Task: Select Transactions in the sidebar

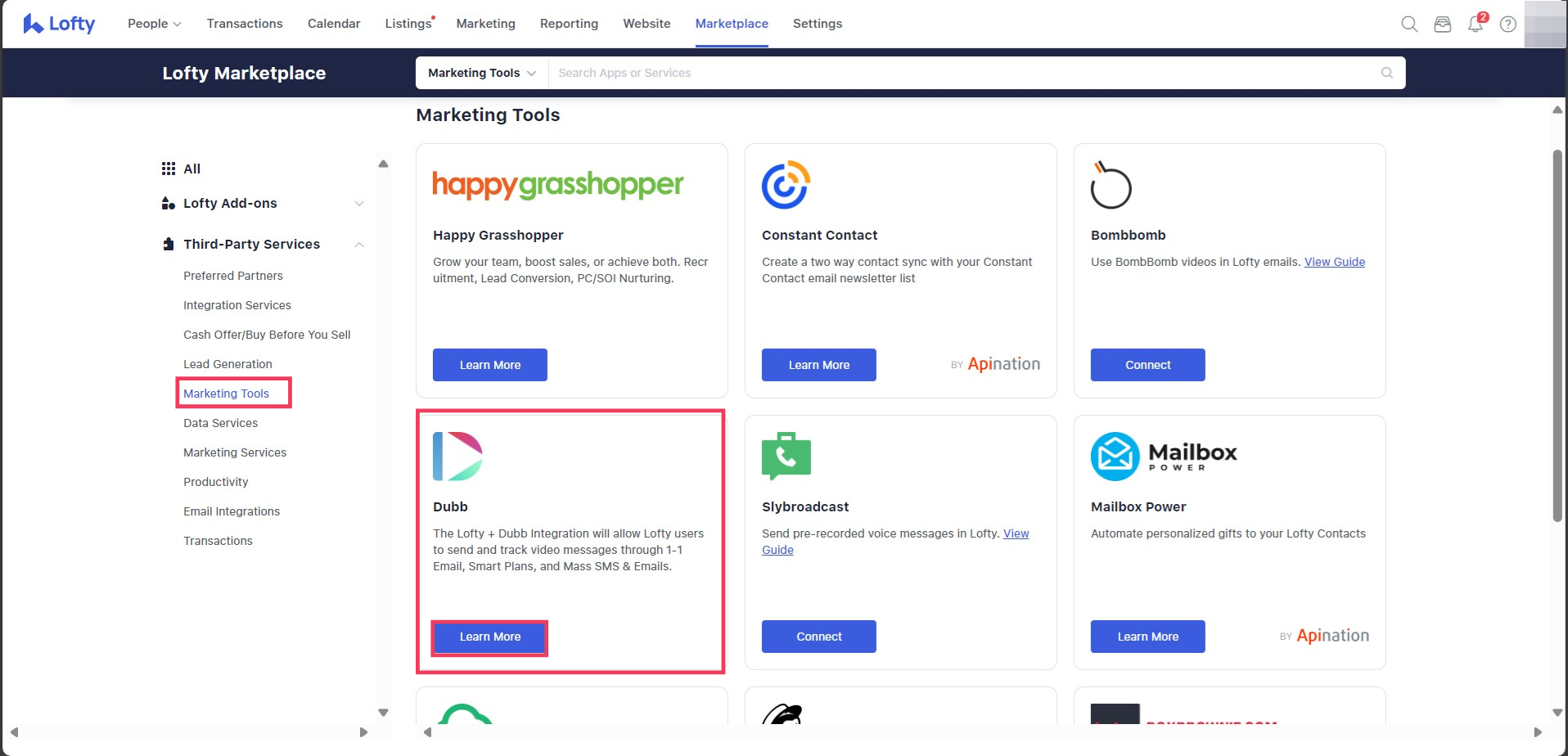Action: pyautogui.click(x=218, y=541)
